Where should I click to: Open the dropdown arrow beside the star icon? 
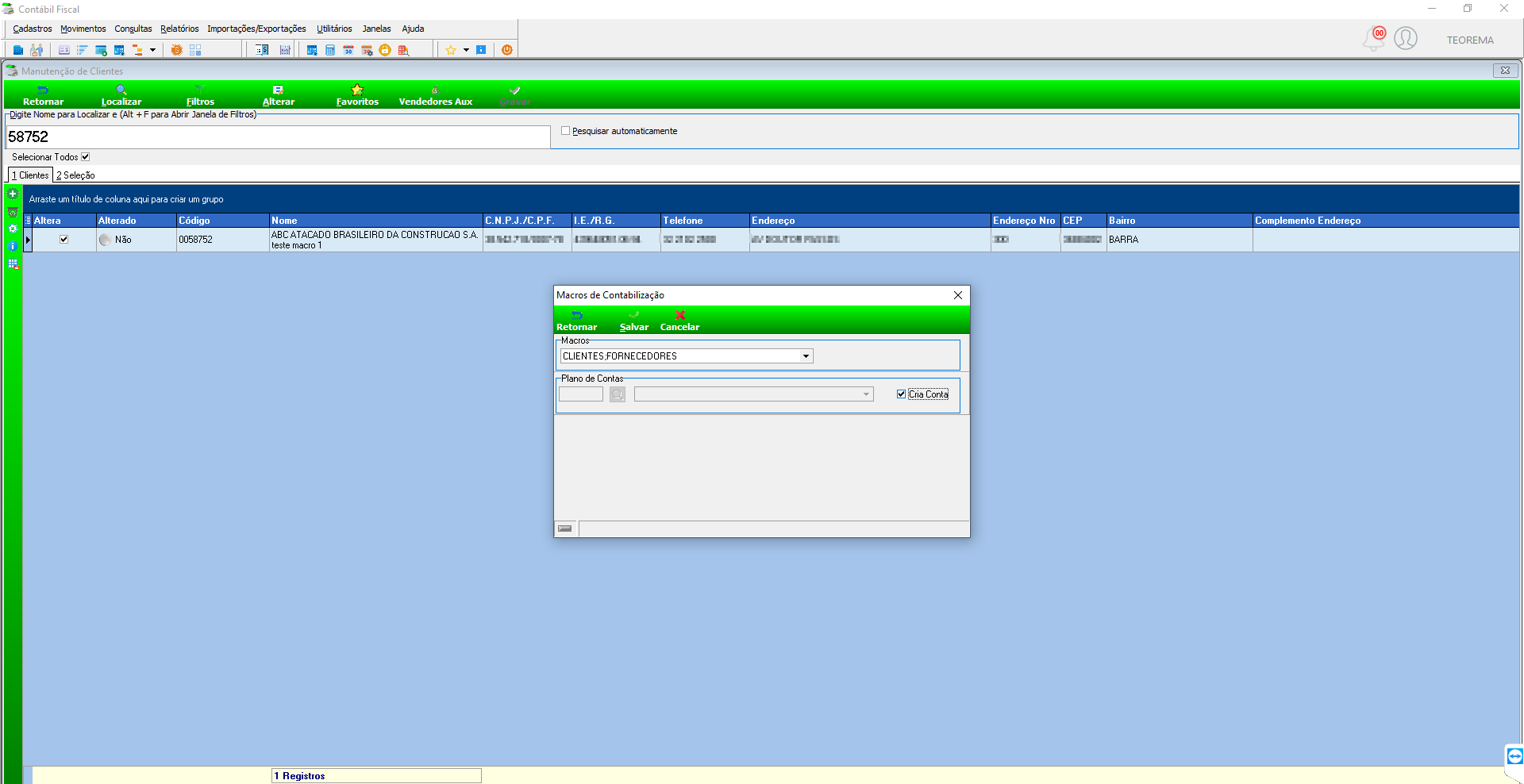coord(466,50)
